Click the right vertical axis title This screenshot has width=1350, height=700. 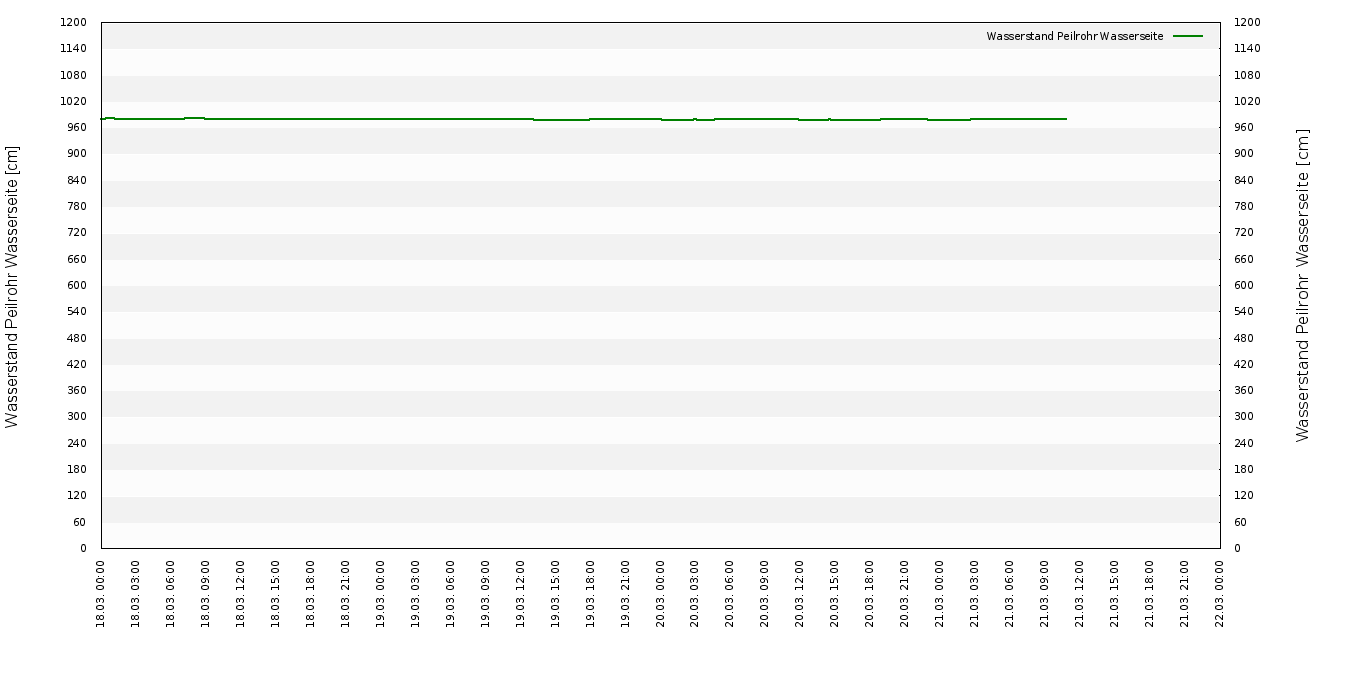coord(1302,286)
